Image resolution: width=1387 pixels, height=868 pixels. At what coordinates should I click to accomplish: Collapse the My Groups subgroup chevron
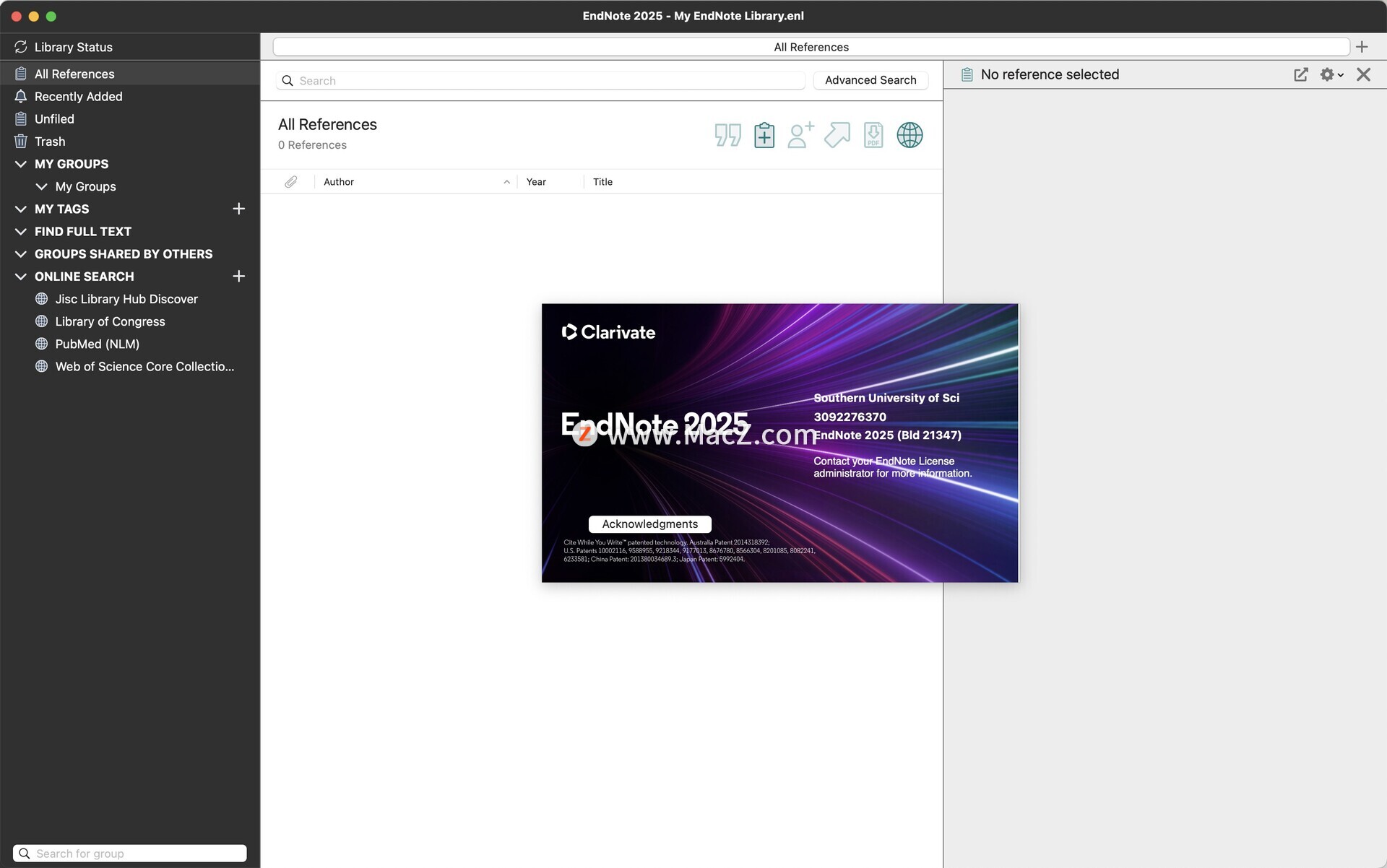click(41, 186)
